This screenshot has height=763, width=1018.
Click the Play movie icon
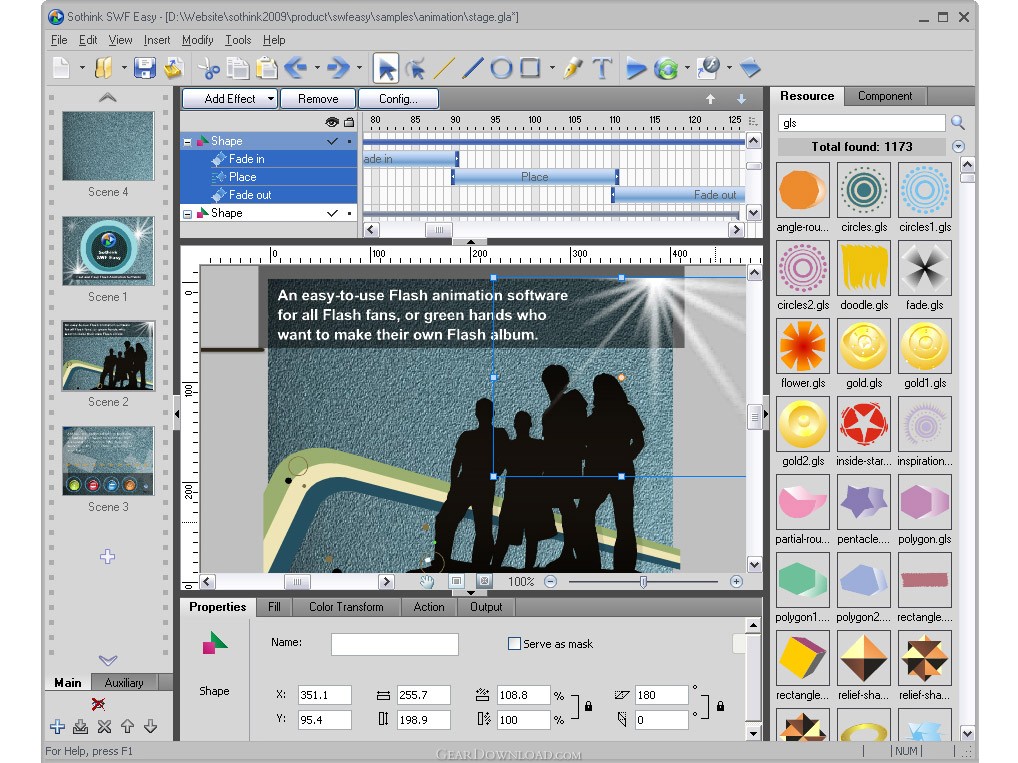tap(636, 68)
